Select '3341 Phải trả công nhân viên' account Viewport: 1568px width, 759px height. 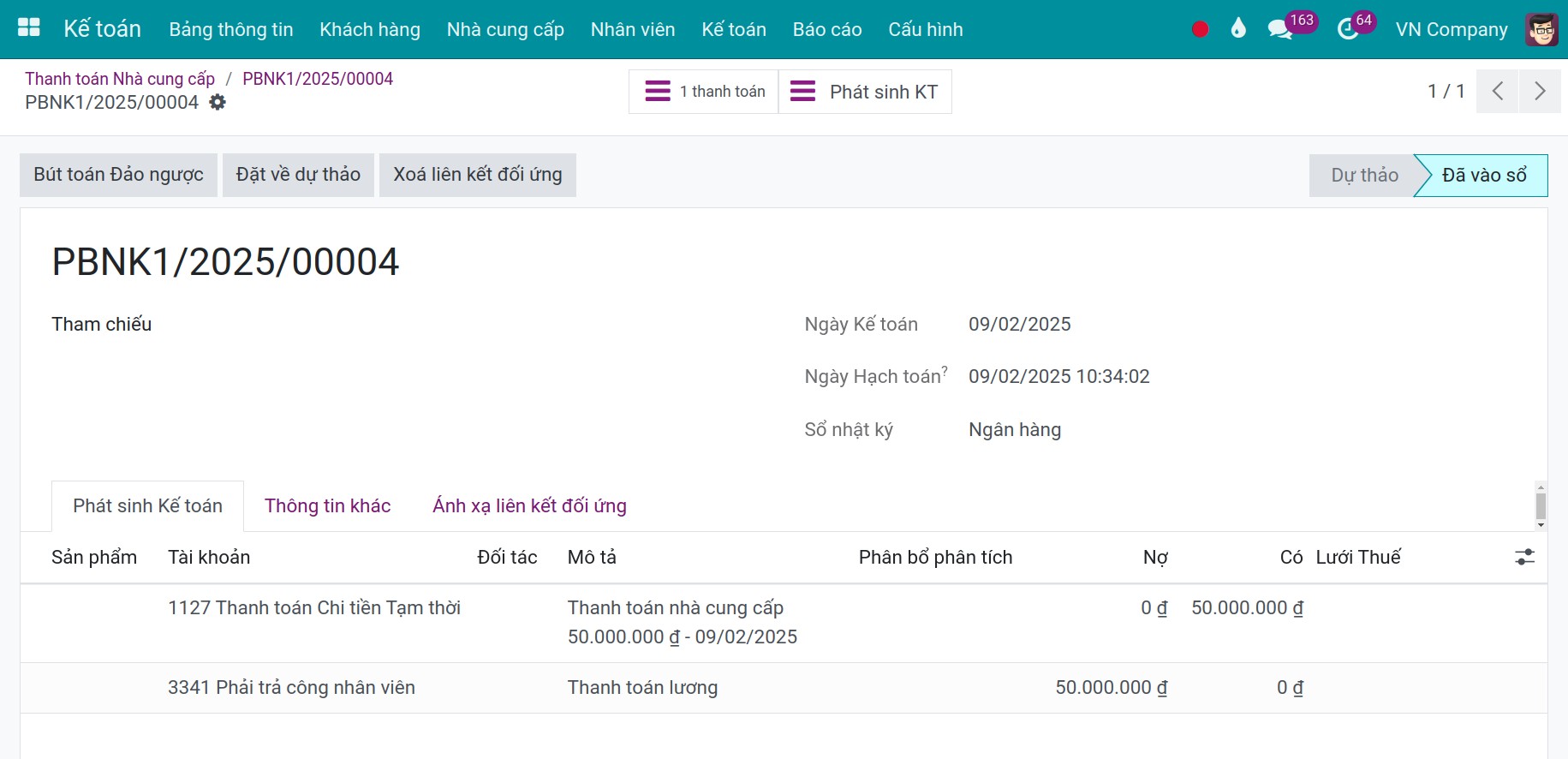coord(291,688)
